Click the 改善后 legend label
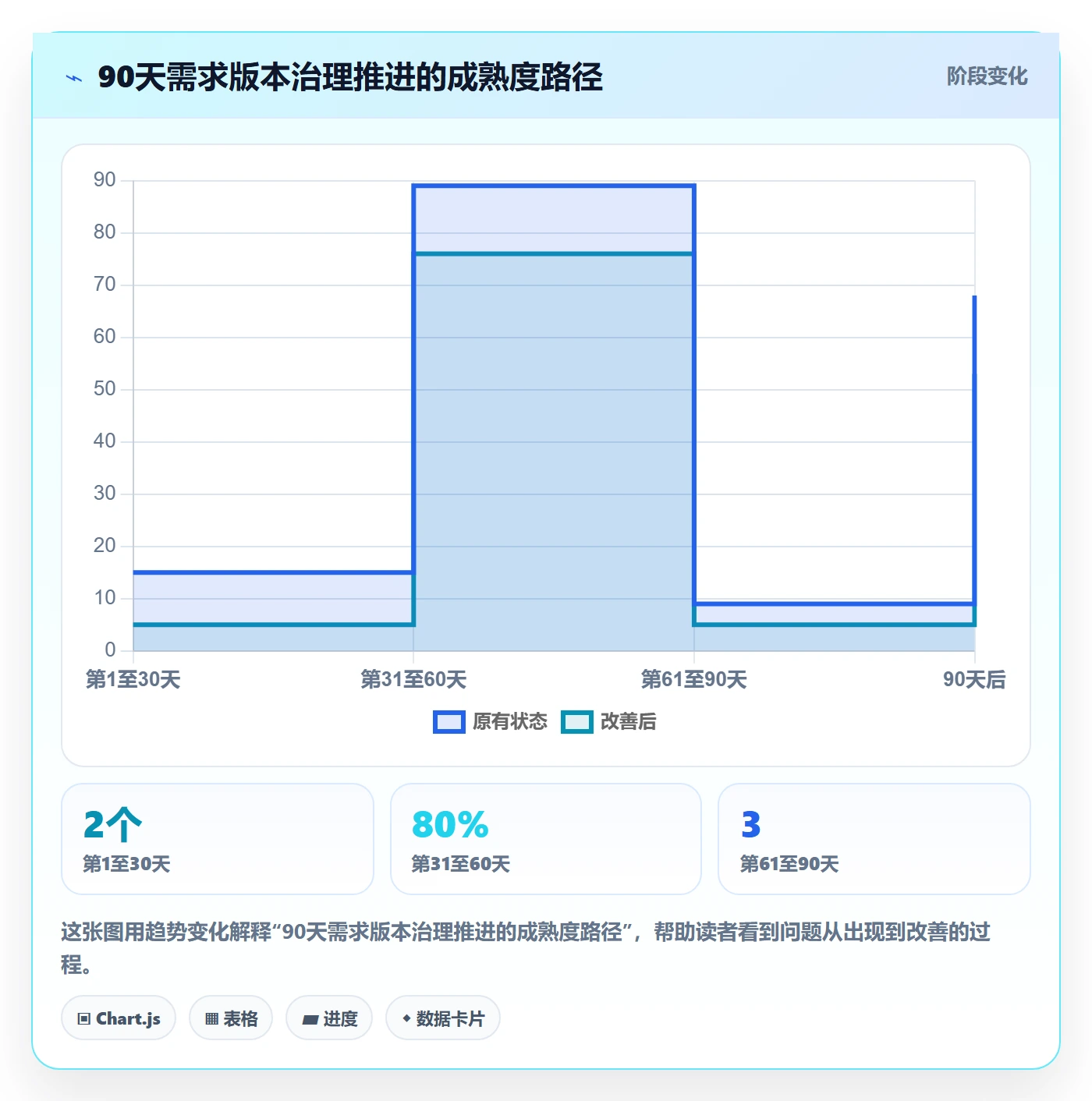 tap(628, 722)
